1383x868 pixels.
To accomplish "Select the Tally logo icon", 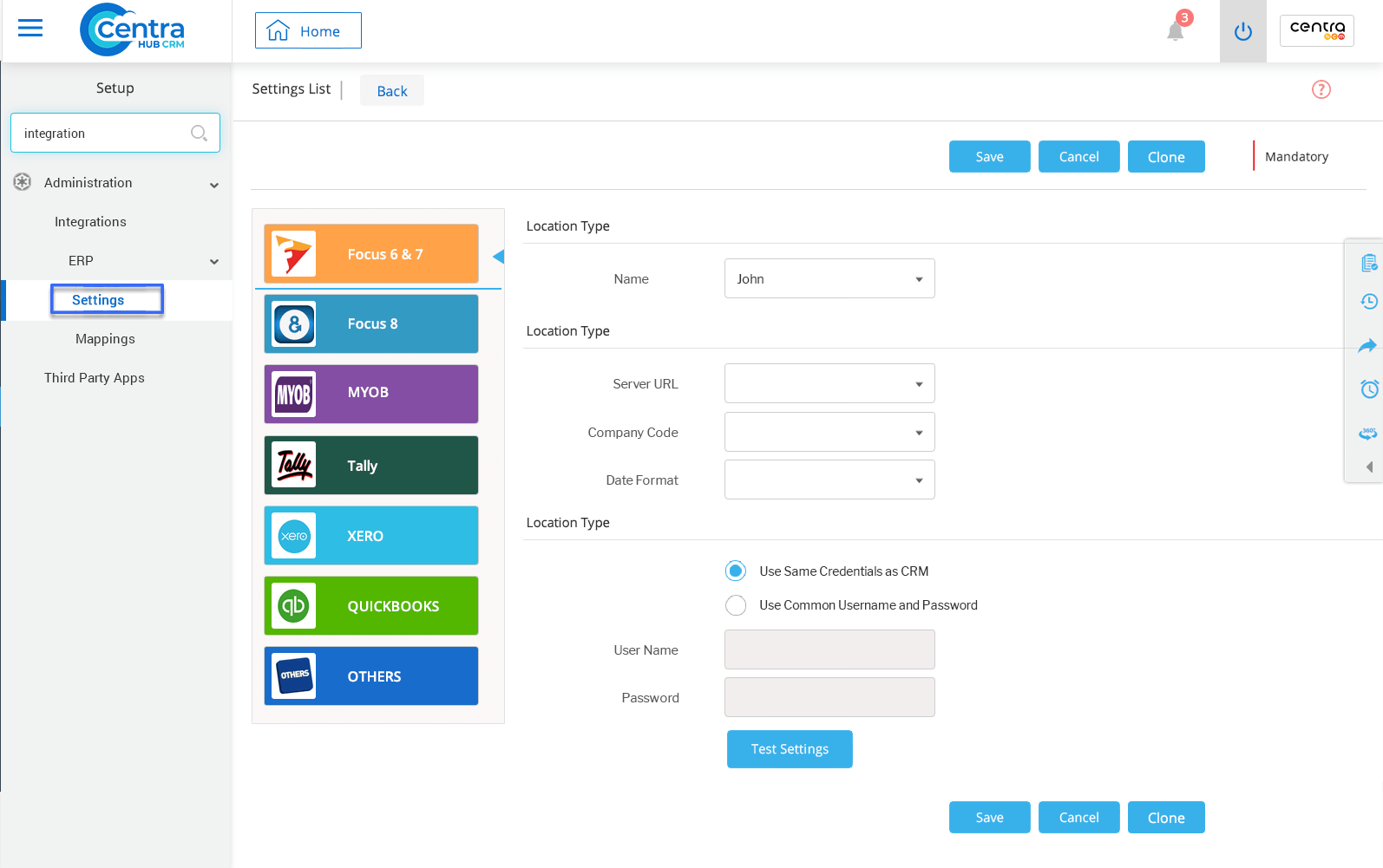I will [x=294, y=465].
